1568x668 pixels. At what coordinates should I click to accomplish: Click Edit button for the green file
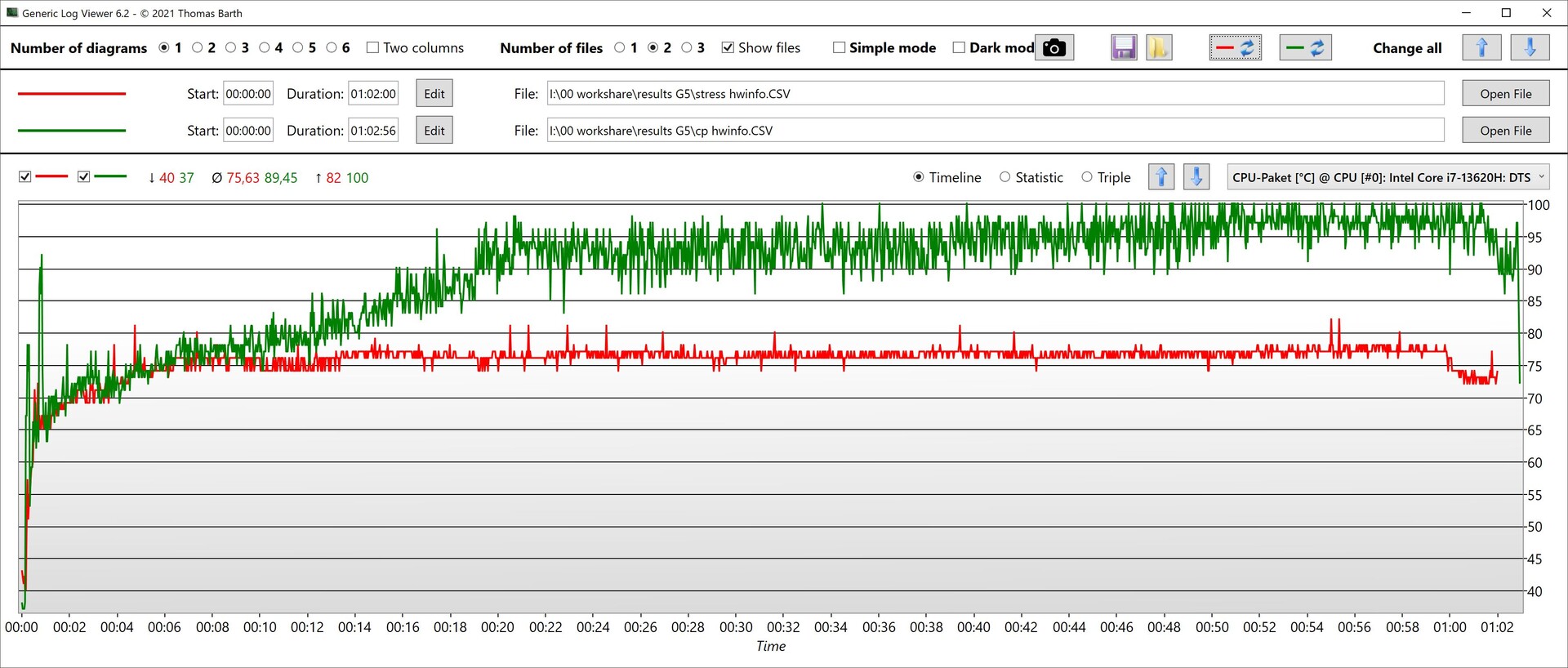pos(434,131)
